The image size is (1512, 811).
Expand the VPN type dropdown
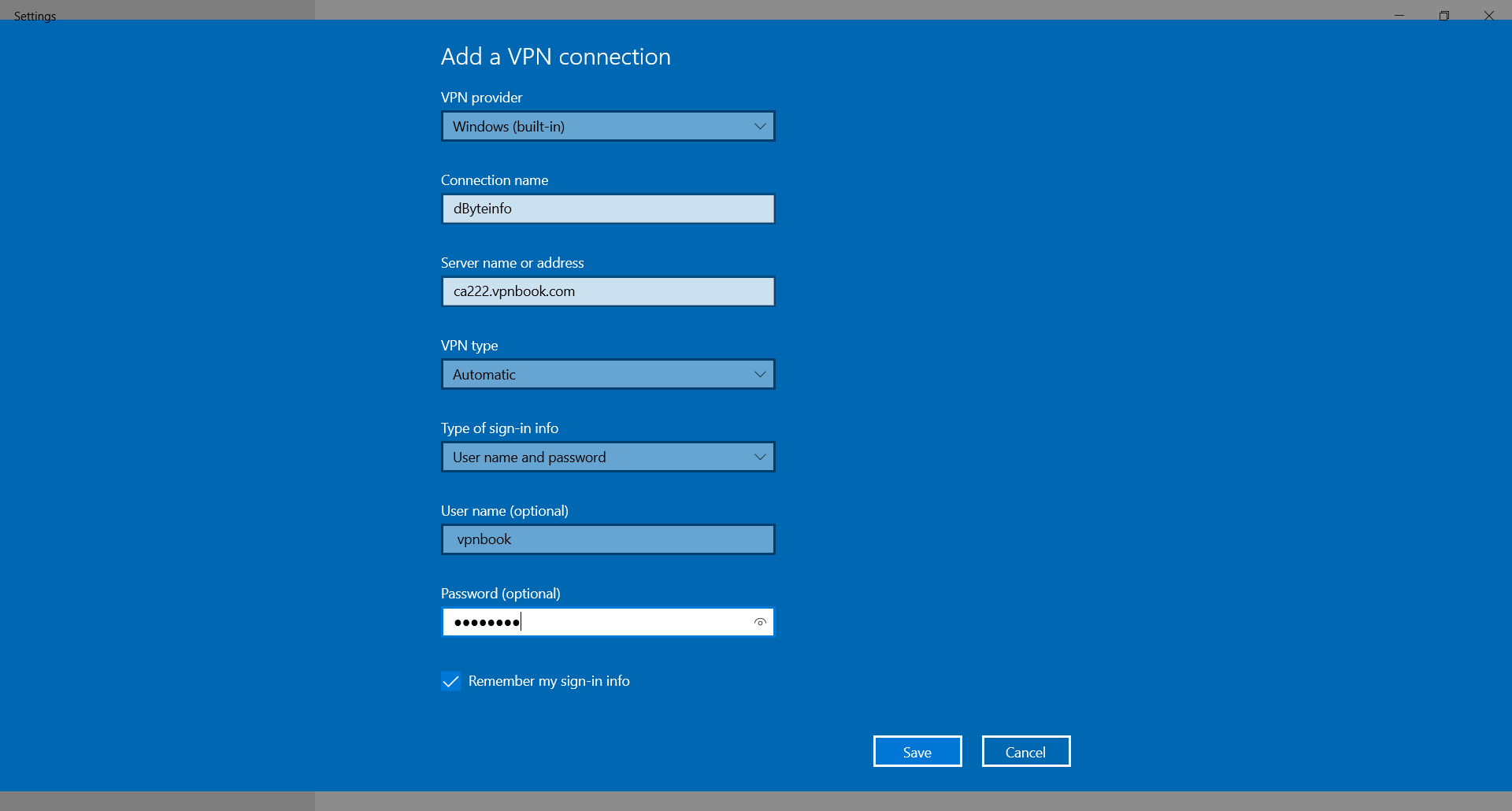608,374
